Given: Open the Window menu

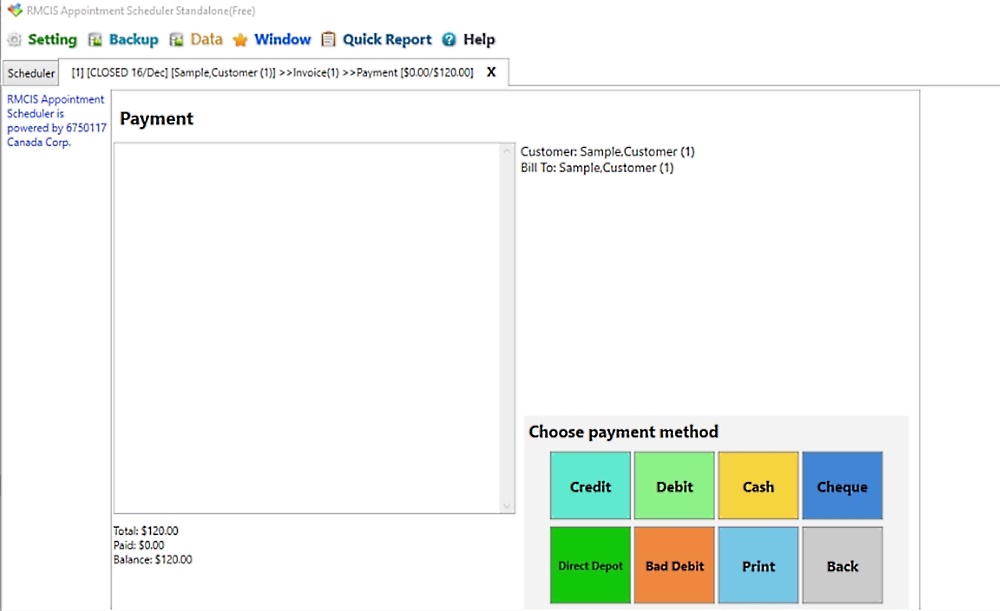Looking at the screenshot, I should coord(283,40).
